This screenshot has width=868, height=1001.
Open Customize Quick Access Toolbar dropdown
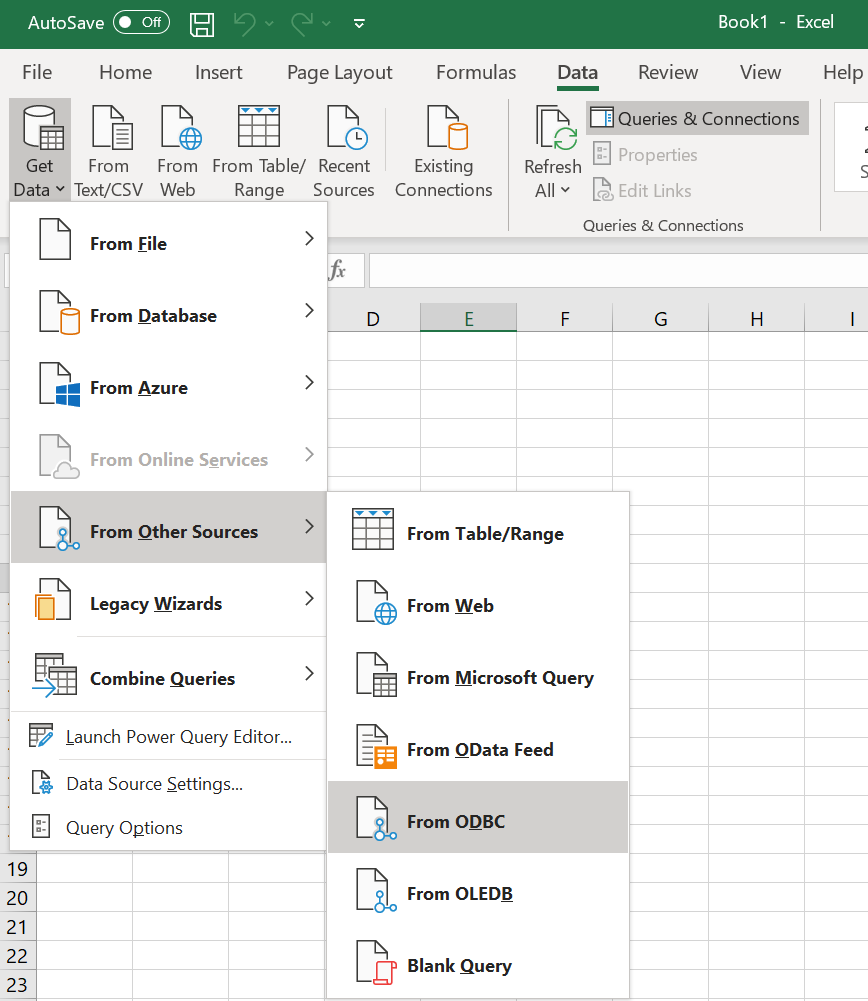pyautogui.click(x=359, y=24)
